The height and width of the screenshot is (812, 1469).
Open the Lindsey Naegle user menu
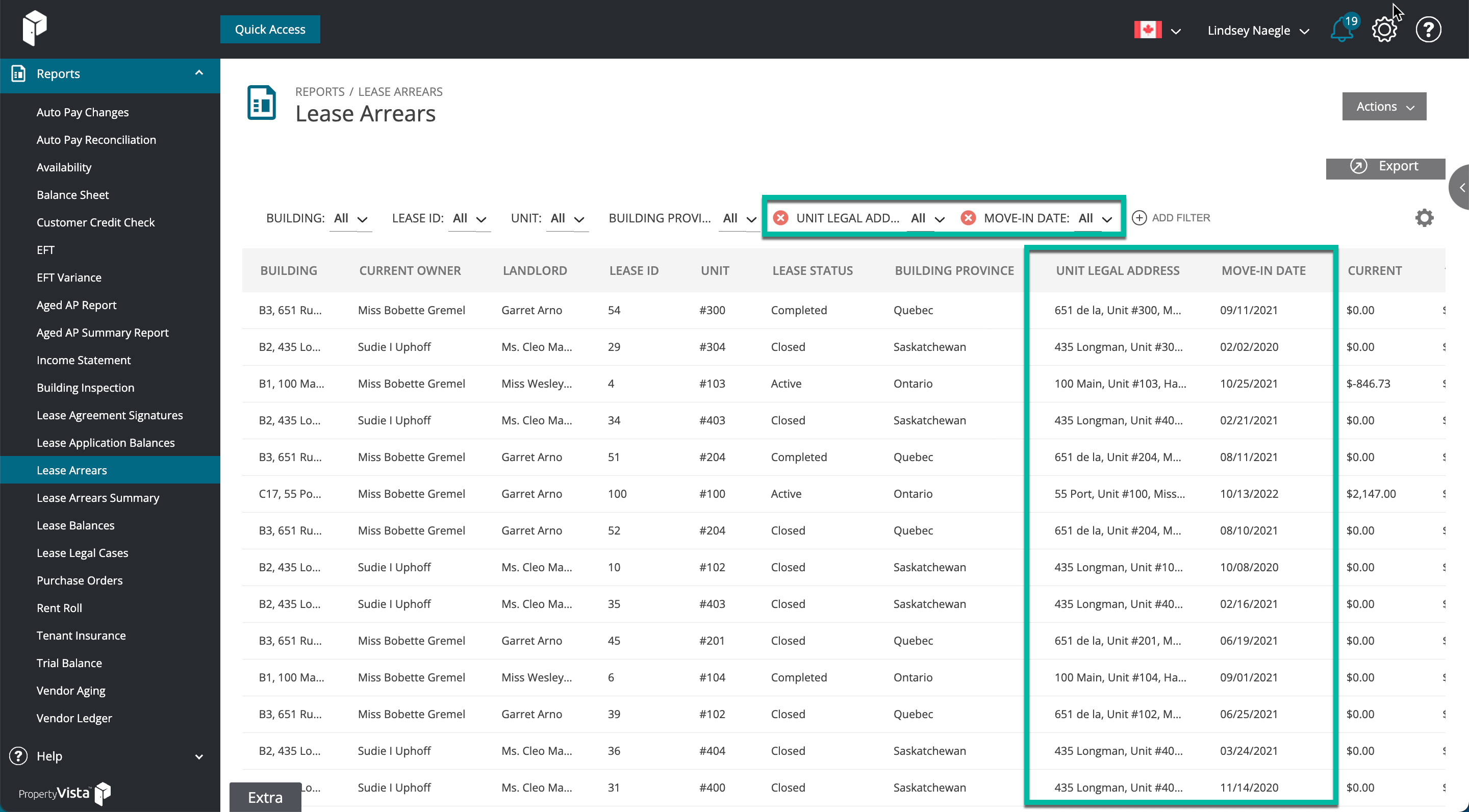(x=1258, y=31)
